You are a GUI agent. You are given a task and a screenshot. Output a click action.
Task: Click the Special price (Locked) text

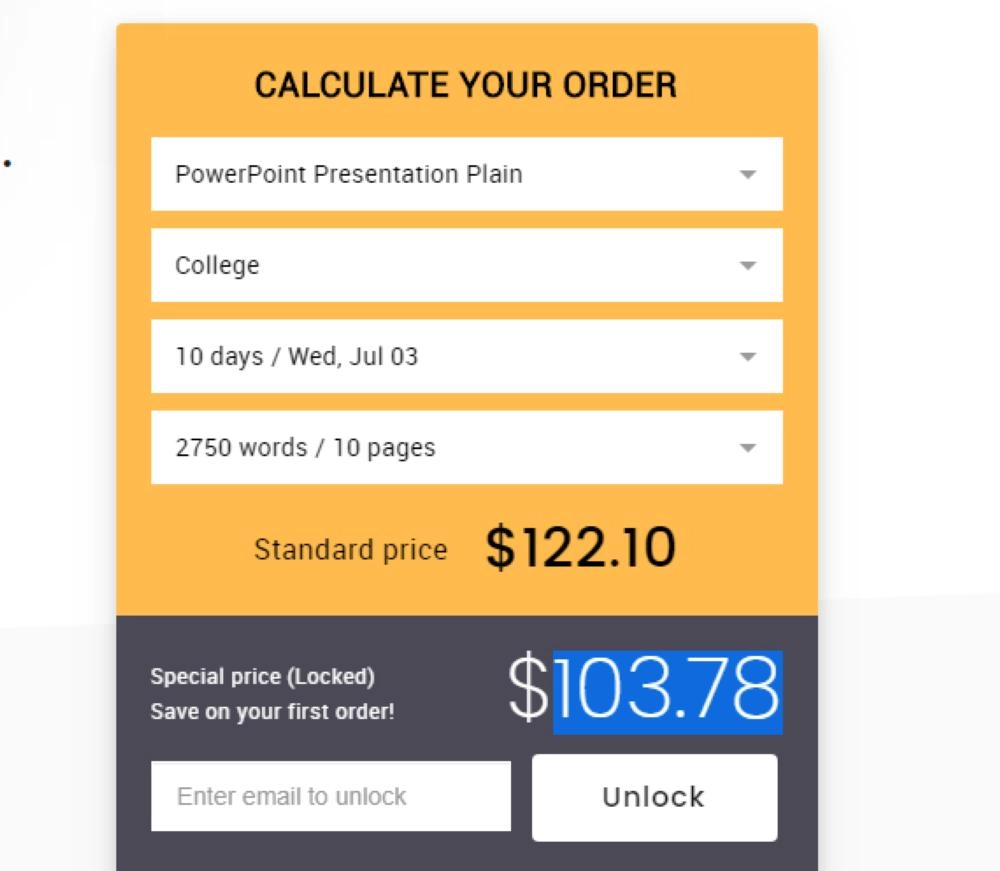262,677
